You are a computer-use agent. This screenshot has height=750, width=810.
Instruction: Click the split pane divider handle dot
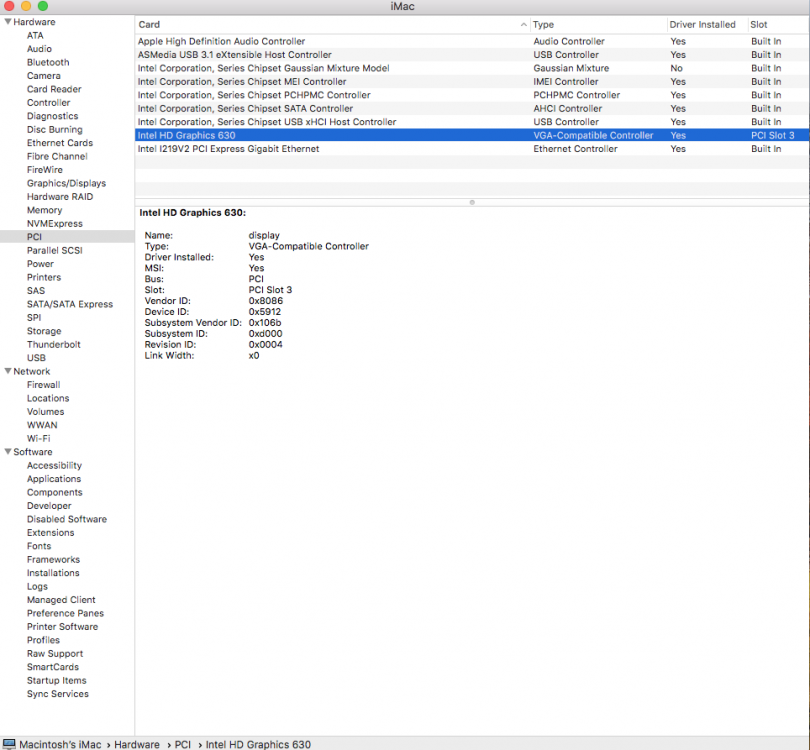(x=472, y=202)
